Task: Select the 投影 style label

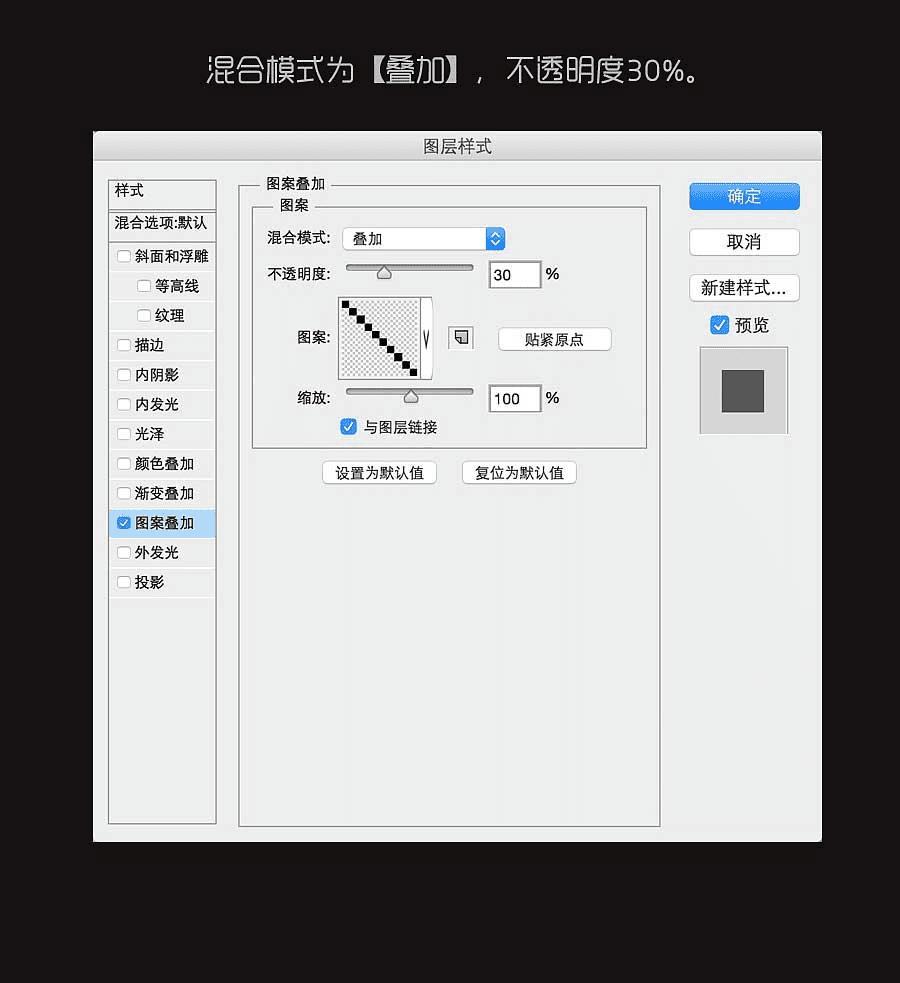Action: pyautogui.click(x=149, y=582)
